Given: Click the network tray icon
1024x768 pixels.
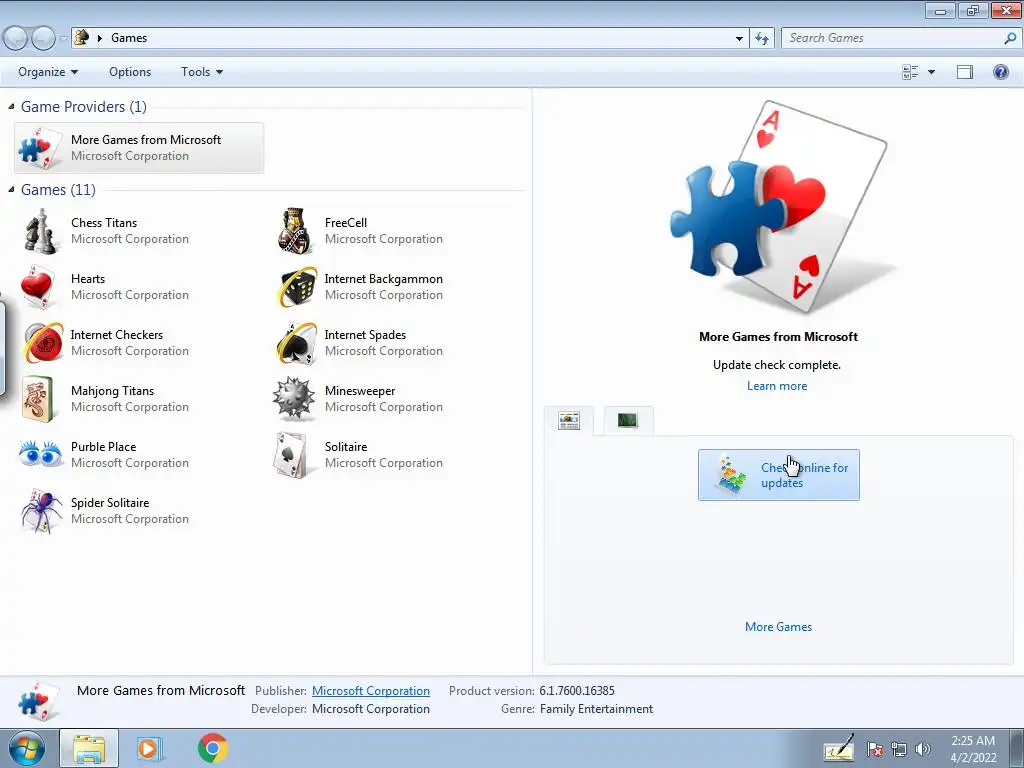Looking at the screenshot, I should click(899, 749).
